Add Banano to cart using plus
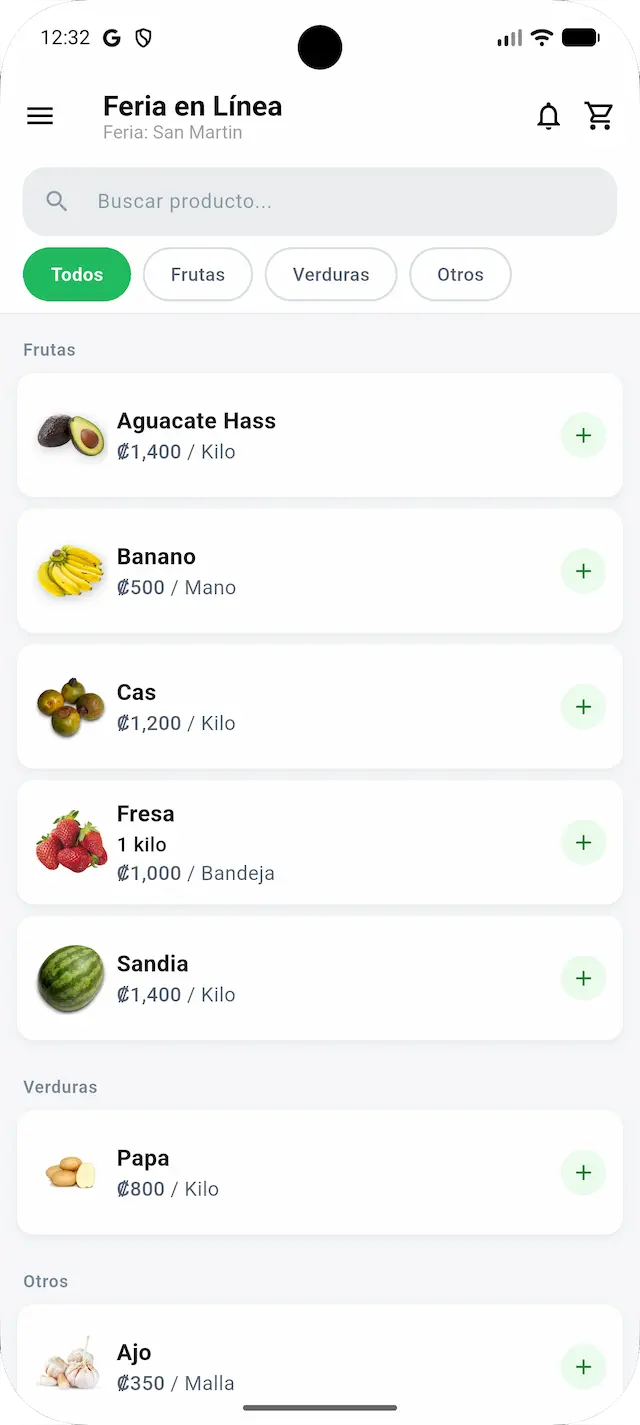Screen dimensions: 640x1425 coord(583,571)
